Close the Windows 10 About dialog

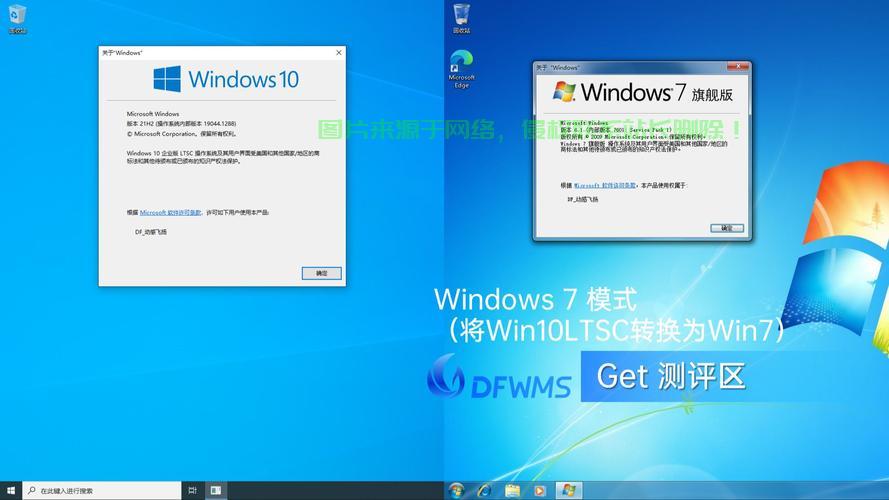pyautogui.click(x=339, y=52)
